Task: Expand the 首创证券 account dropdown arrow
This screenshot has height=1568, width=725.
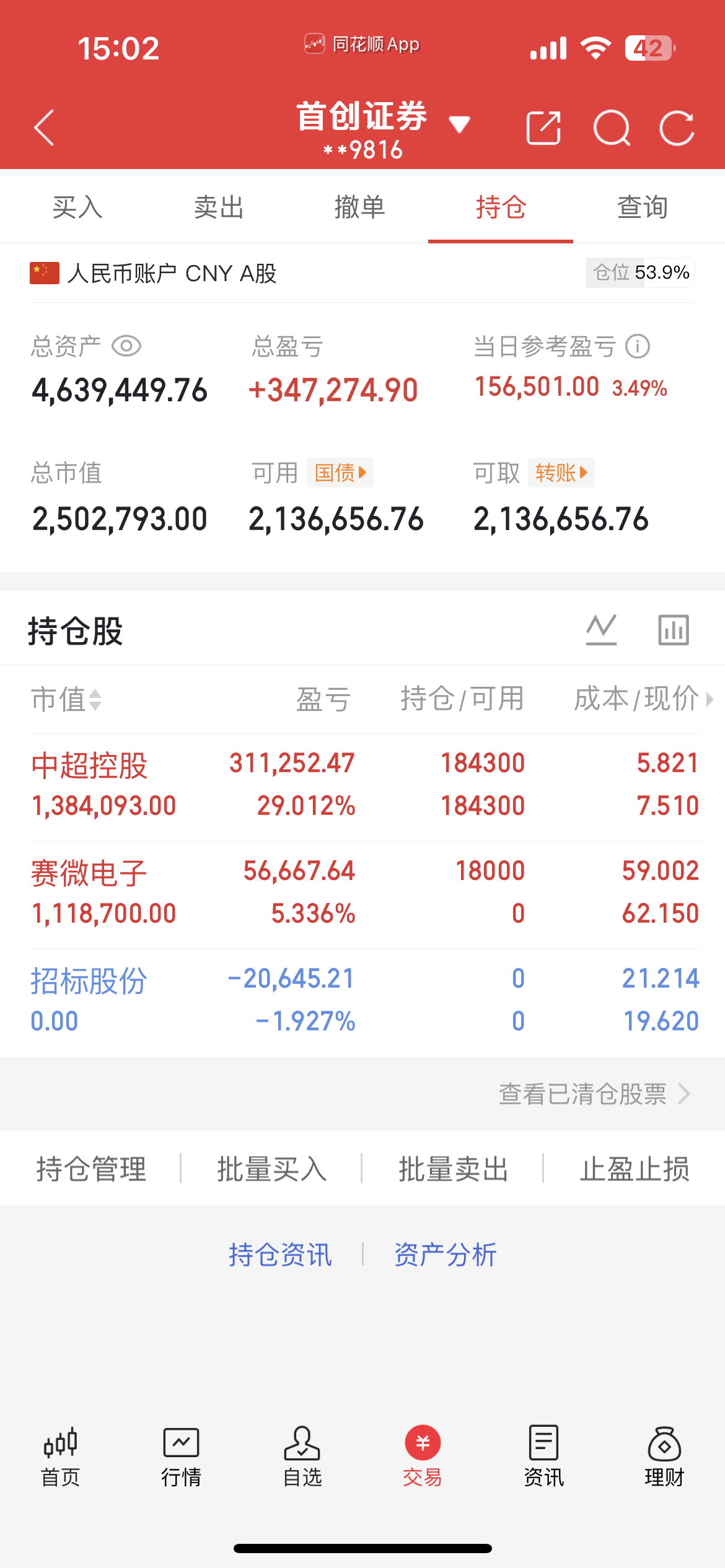Action: click(x=459, y=124)
